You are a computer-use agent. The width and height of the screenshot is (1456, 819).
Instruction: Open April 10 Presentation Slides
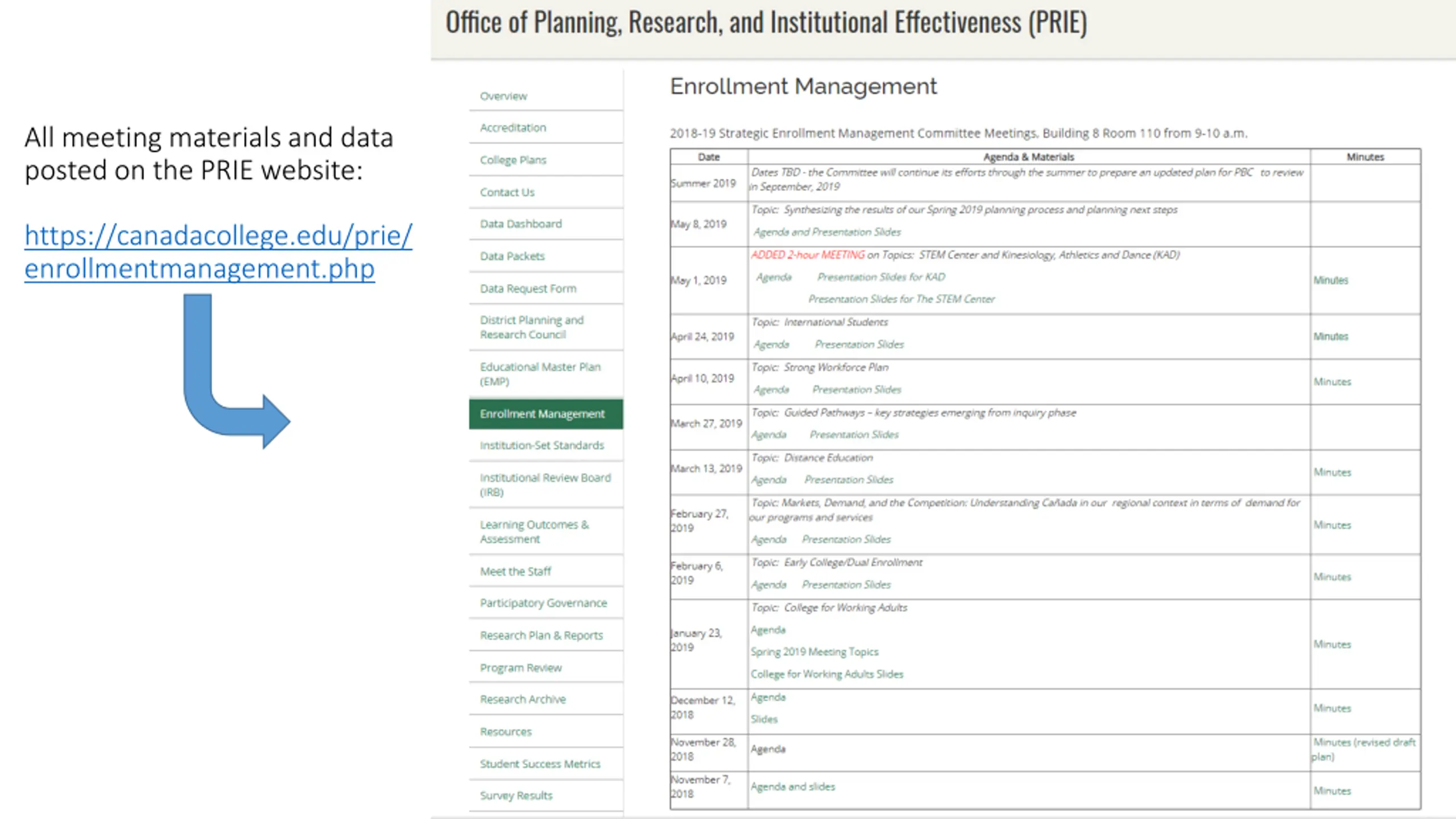coord(857,390)
